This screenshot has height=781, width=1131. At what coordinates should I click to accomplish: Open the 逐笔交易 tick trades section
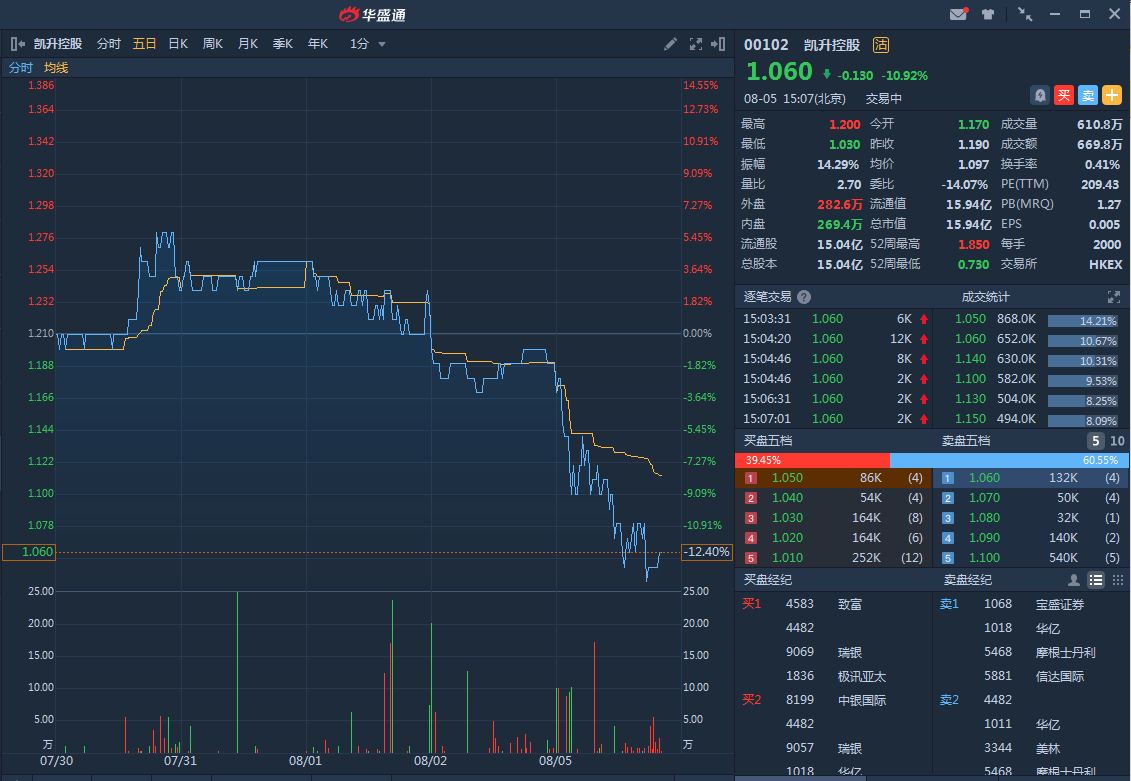[767, 296]
